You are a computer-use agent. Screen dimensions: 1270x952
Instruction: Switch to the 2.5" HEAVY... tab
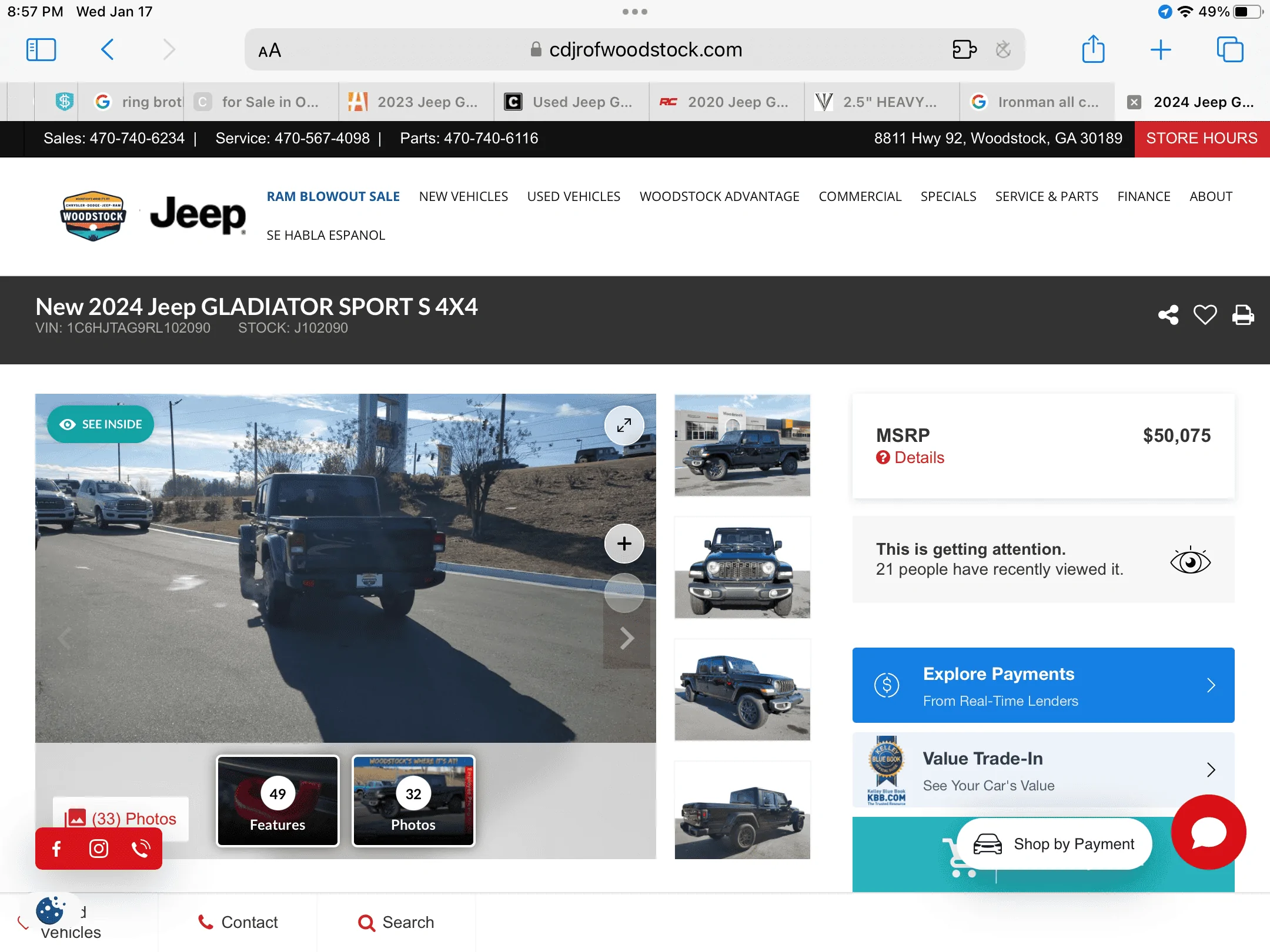click(x=882, y=102)
